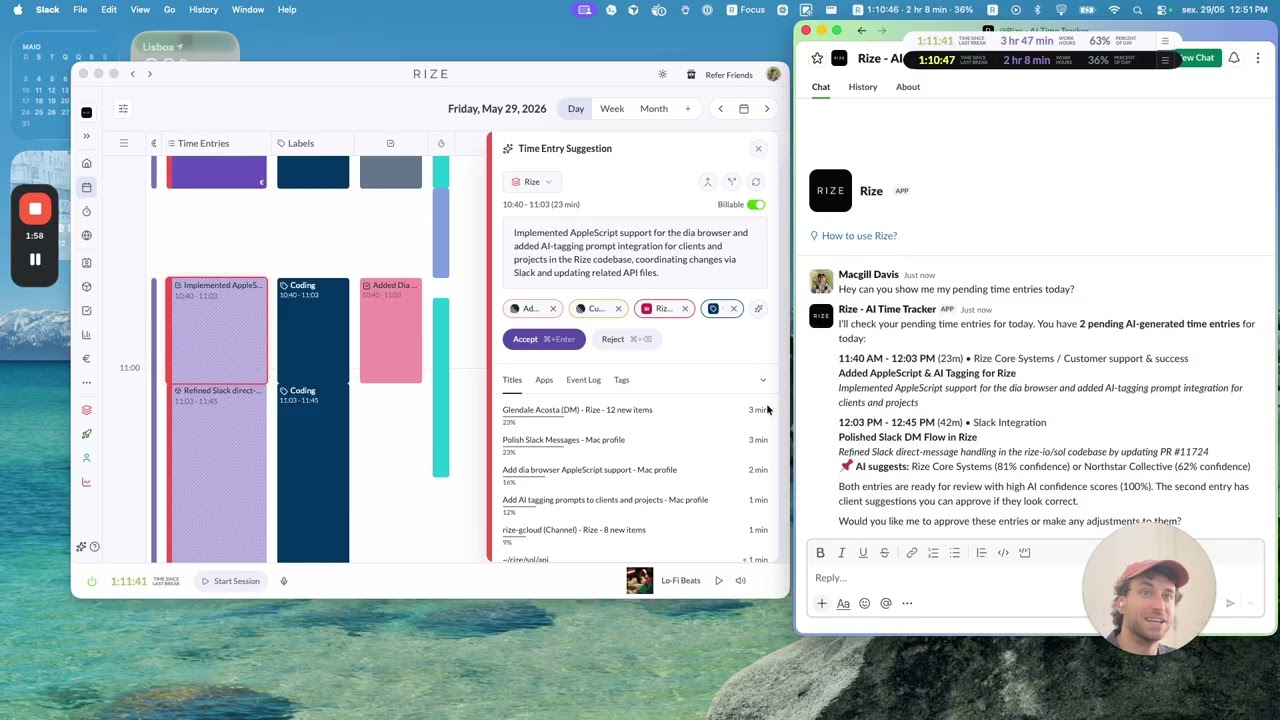Open the About tab in Slack

908,87
